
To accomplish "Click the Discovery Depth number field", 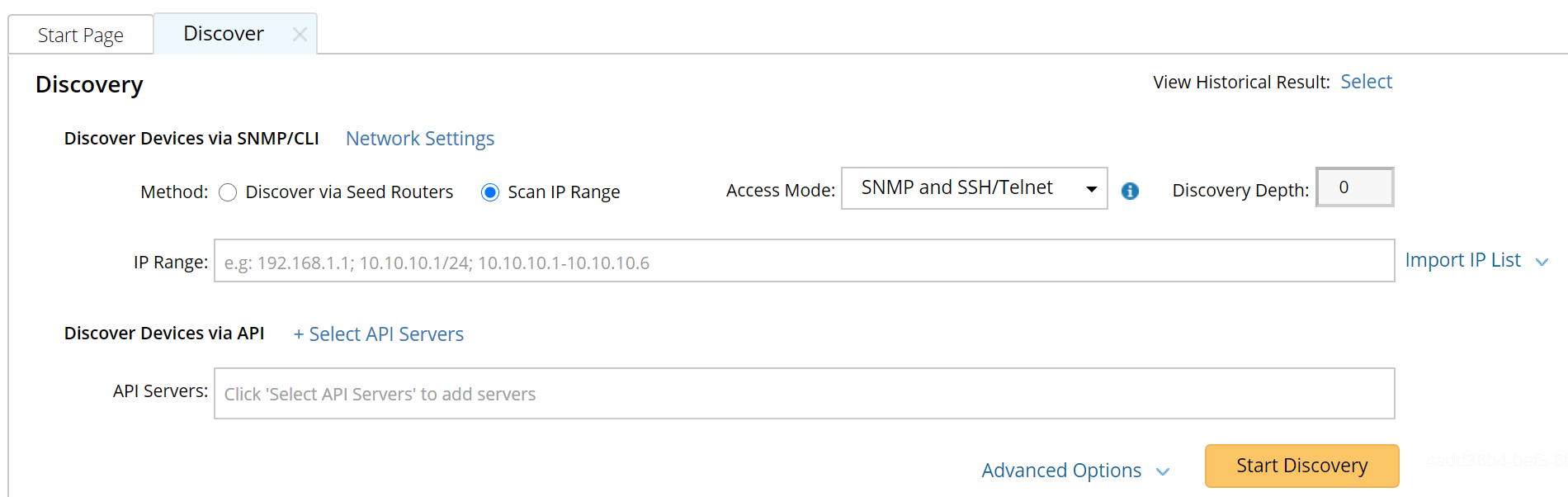I will [1353, 187].
